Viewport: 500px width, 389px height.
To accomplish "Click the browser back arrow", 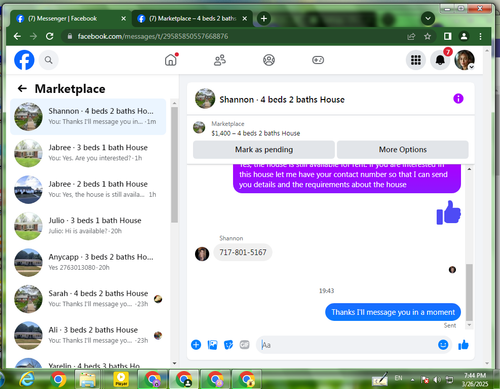I will pyautogui.click(x=17, y=36).
